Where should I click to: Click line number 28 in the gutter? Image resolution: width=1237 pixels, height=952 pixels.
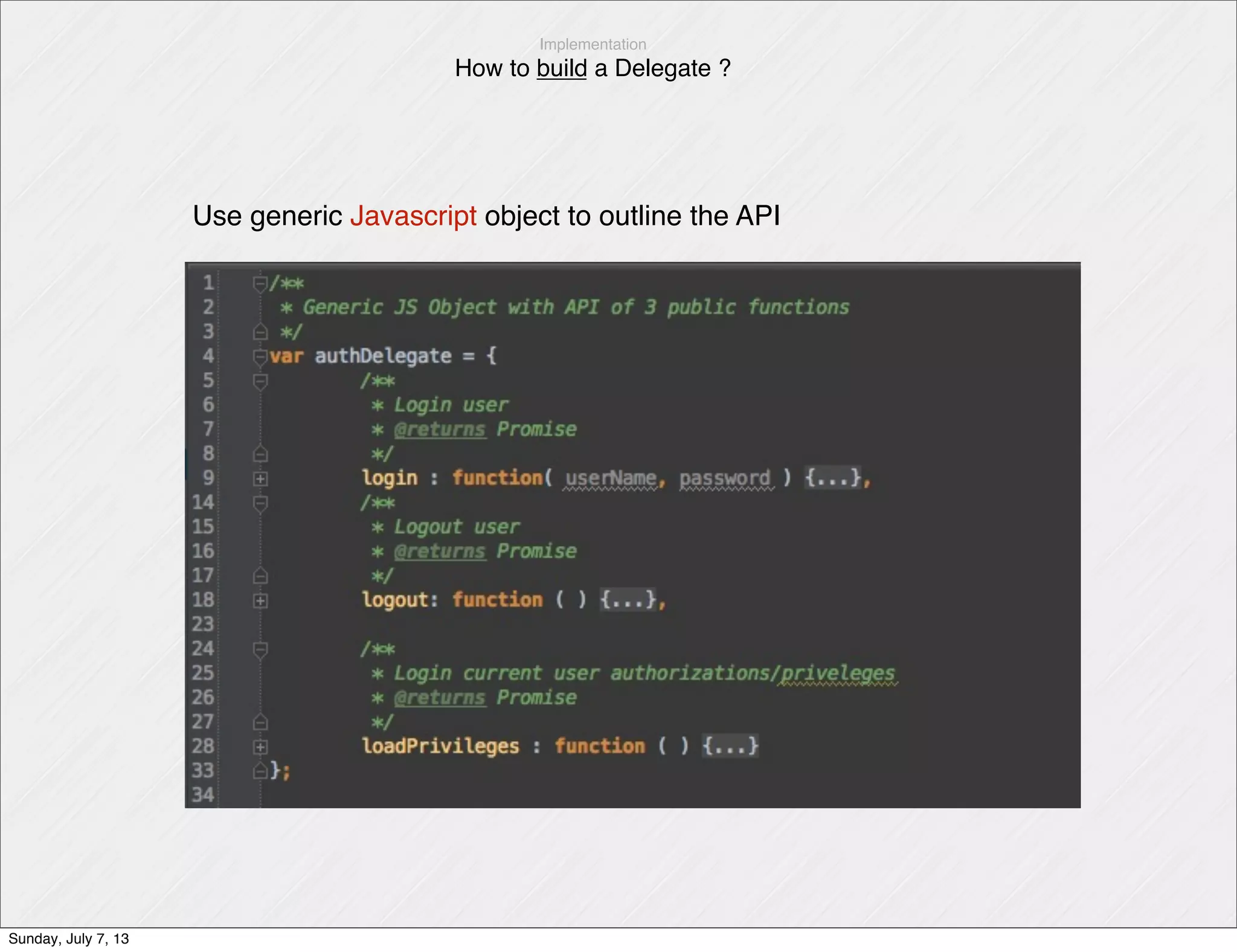(203, 747)
